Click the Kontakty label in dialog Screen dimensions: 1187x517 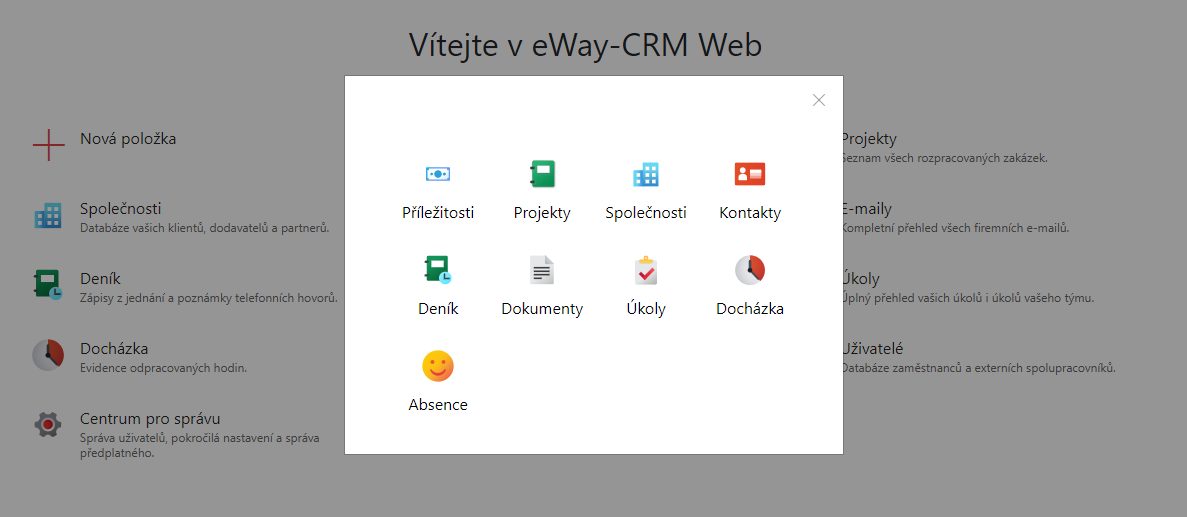[749, 213]
